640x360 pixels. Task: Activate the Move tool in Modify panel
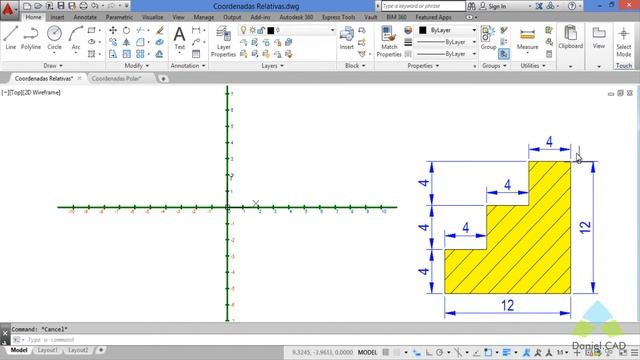coord(113,30)
